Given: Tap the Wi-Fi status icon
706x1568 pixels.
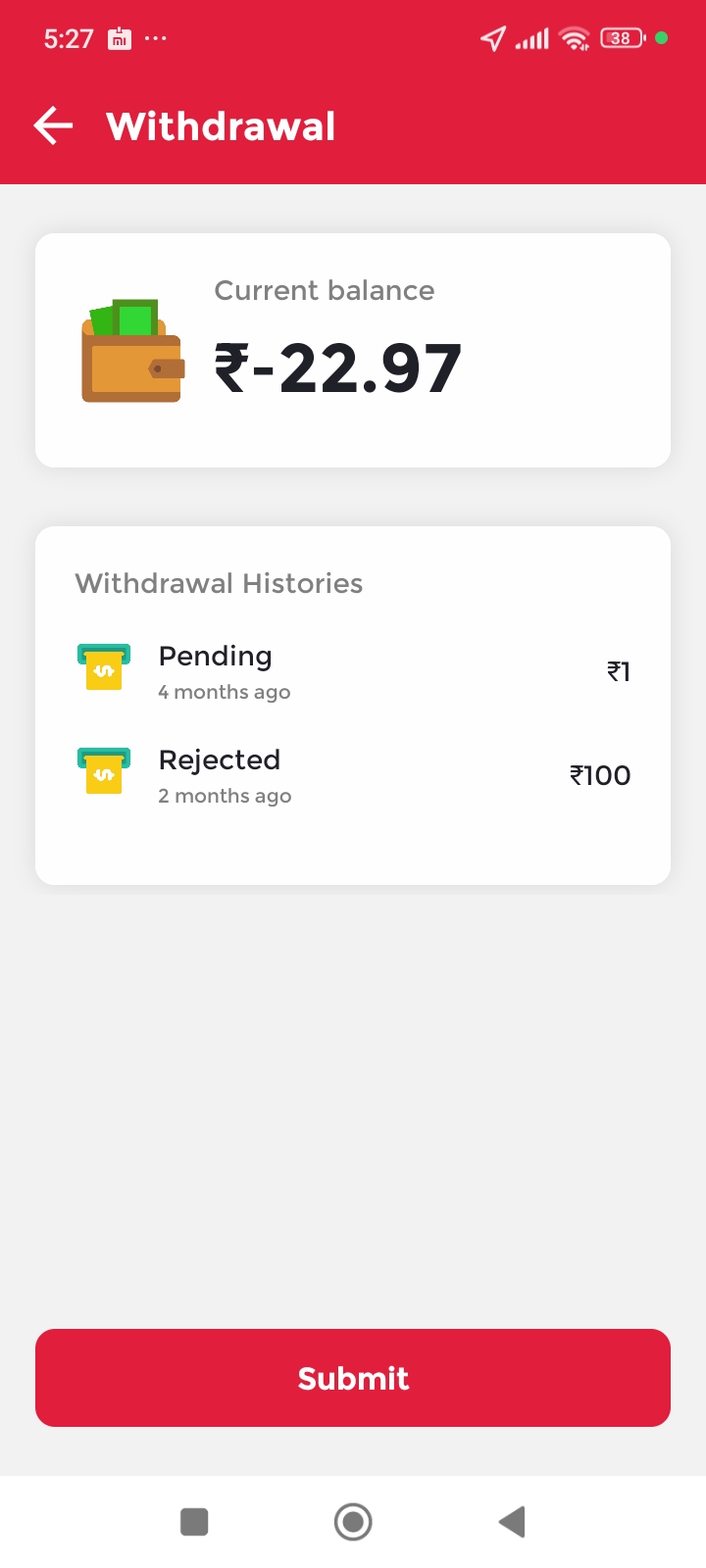Looking at the screenshot, I should [x=574, y=38].
